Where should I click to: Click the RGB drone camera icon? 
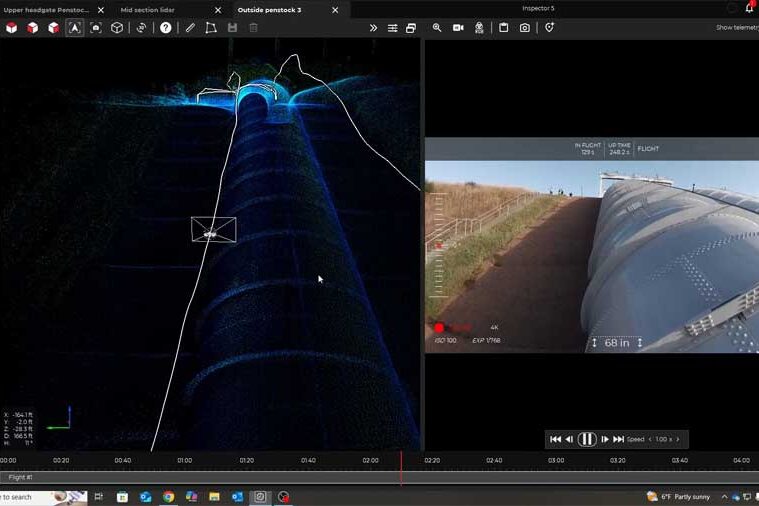click(x=479, y=28)
